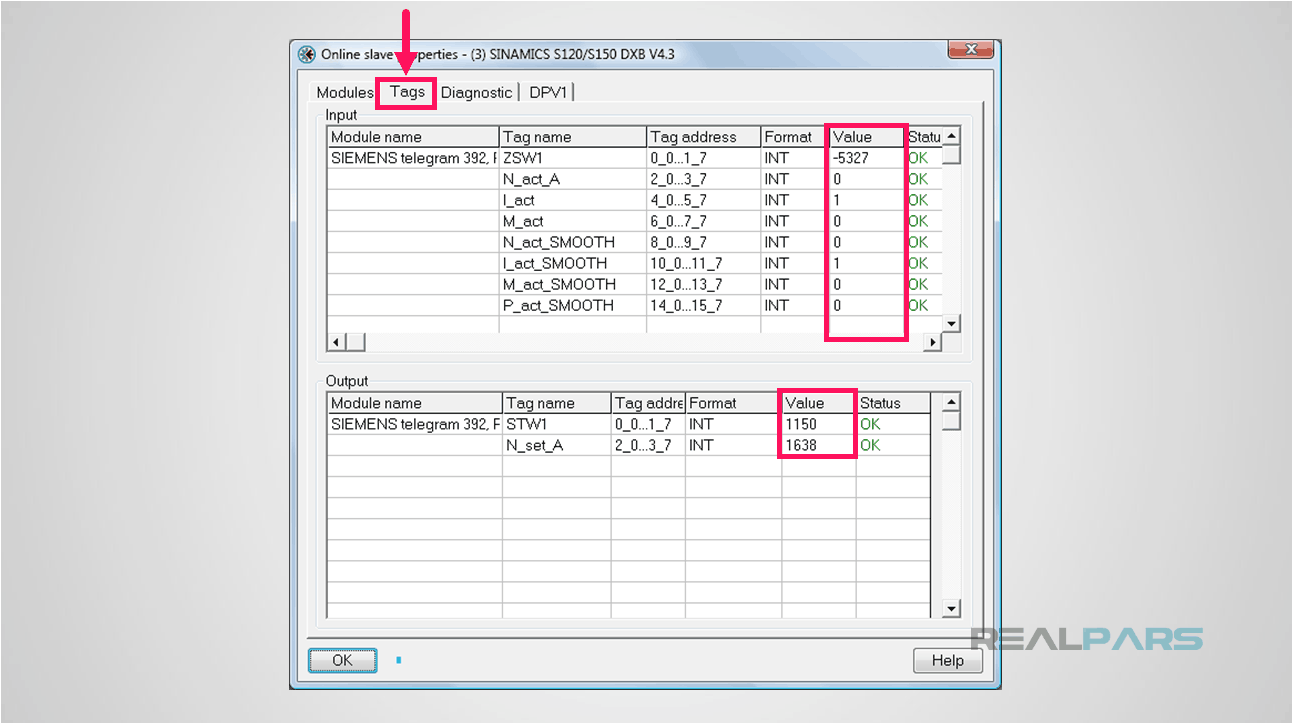Confirm the dialog with the OK button
This screenshot has height=725, width=1292.
[x=342, y=660]
